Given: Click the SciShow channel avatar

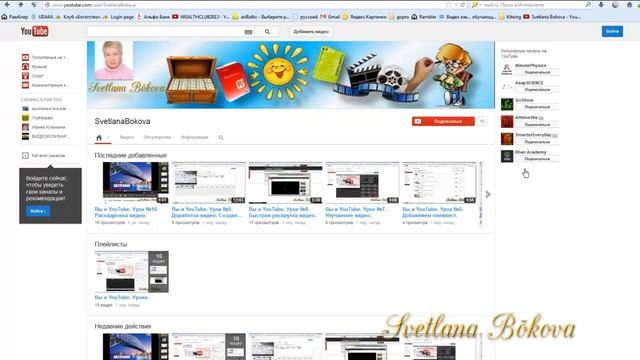Looking at the screenshot, I should pyautogui.click(x=507, y=104).
